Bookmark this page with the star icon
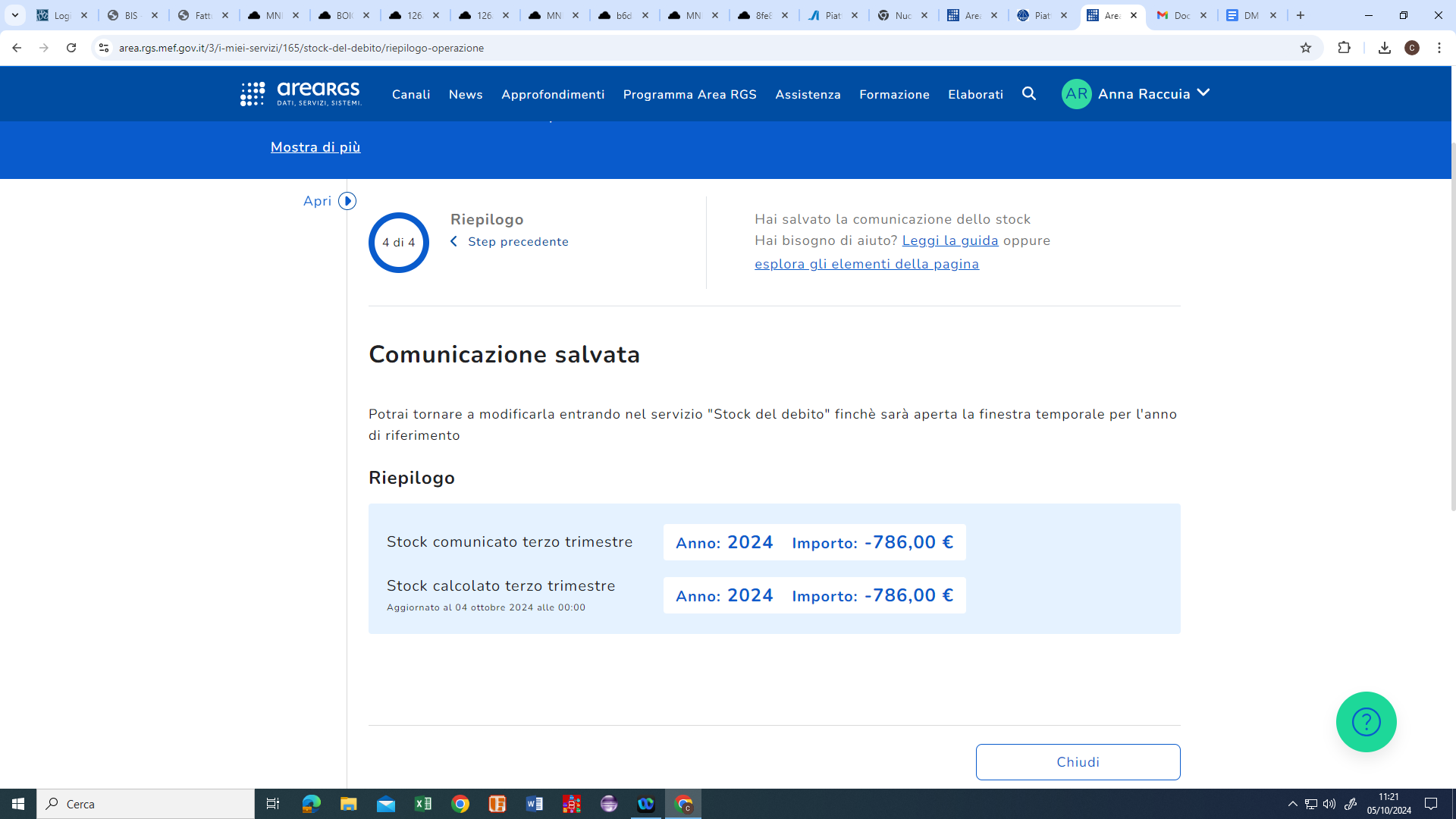1456x819 pixels. pos(1306,48)
